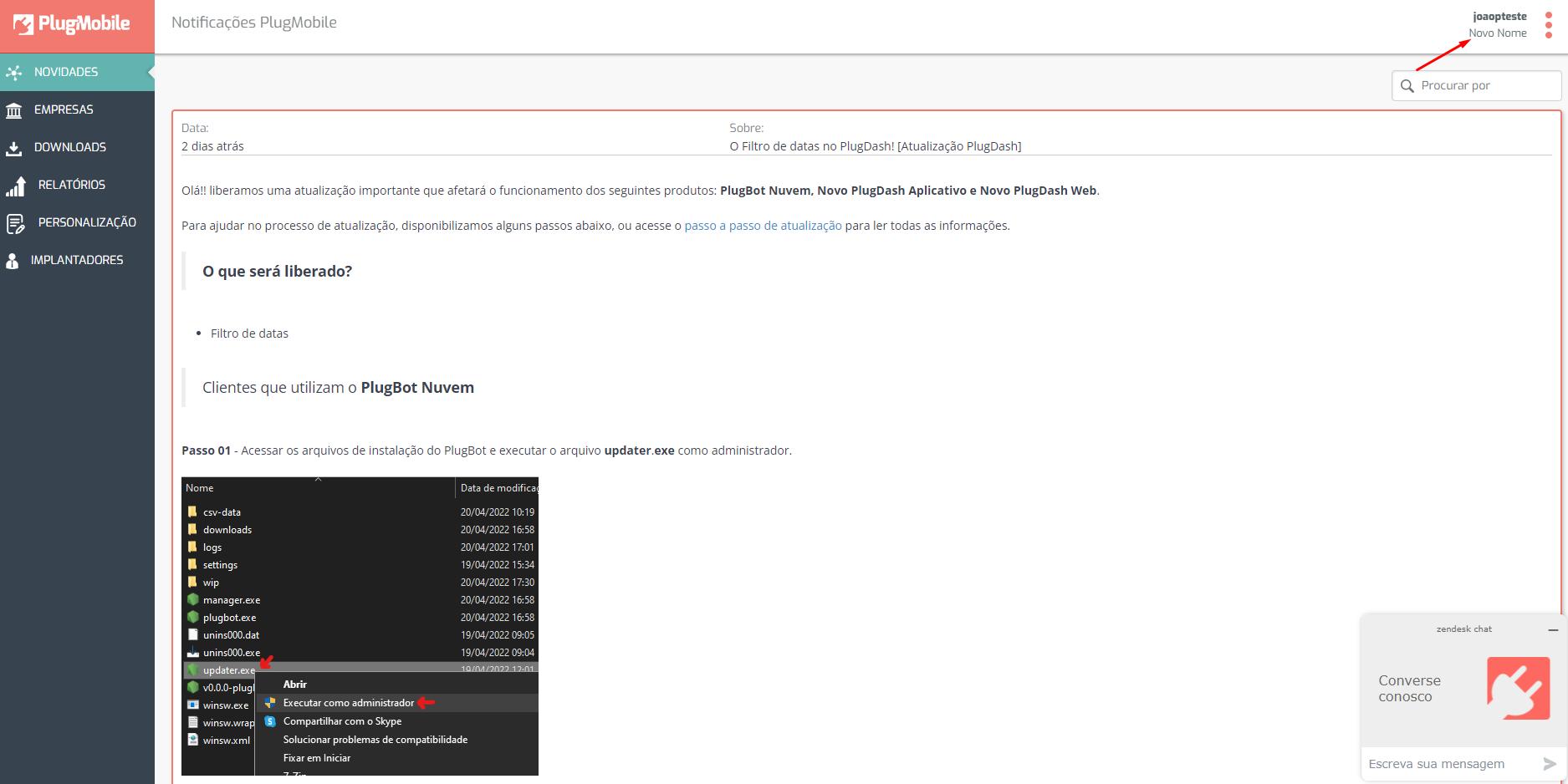
Task: Click the 'Converse conosco' chat text
Action: 1409,689
